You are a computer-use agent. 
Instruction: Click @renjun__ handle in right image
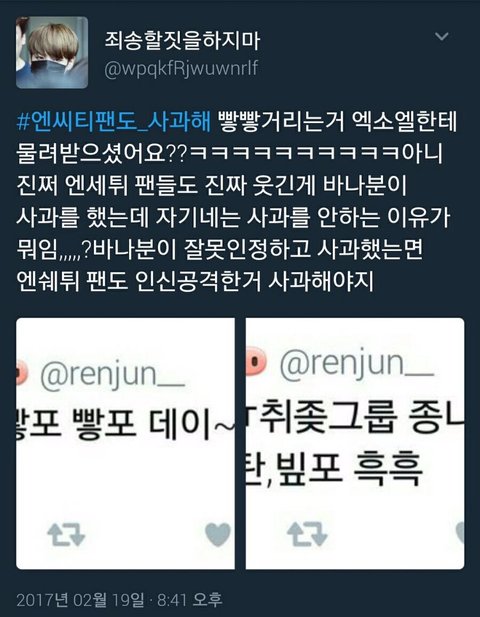click(x=357, y=364)
